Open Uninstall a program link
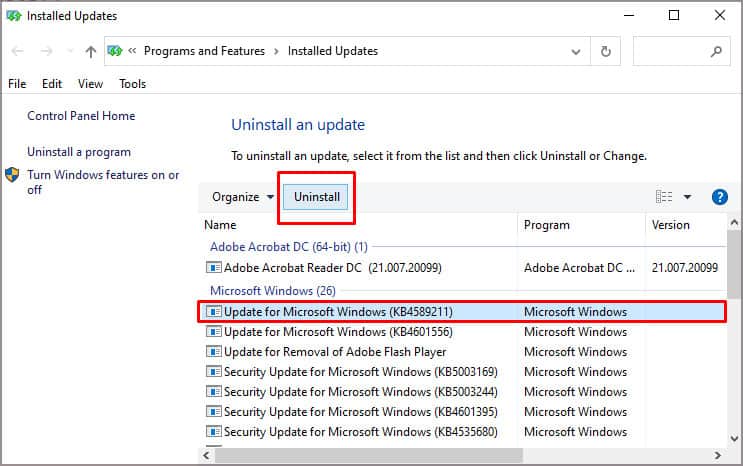Screen dimensions: 743x466 pos(79,152)
